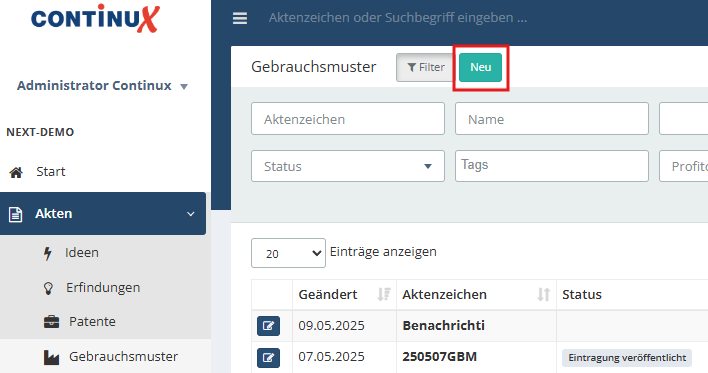Click the Filter button

click(425, 67)
